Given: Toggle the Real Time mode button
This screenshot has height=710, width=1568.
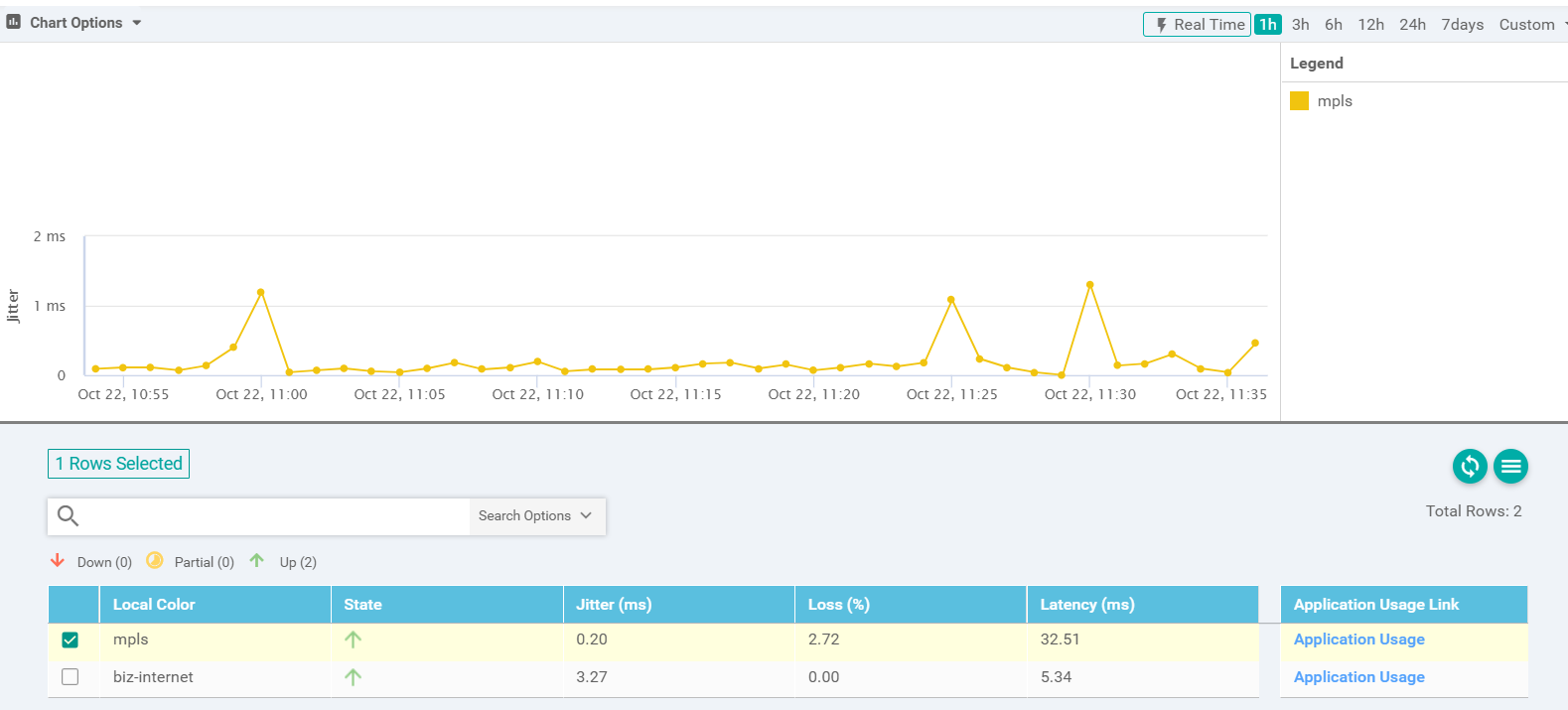Looking at the screenshot, I should coord(1197,25).
